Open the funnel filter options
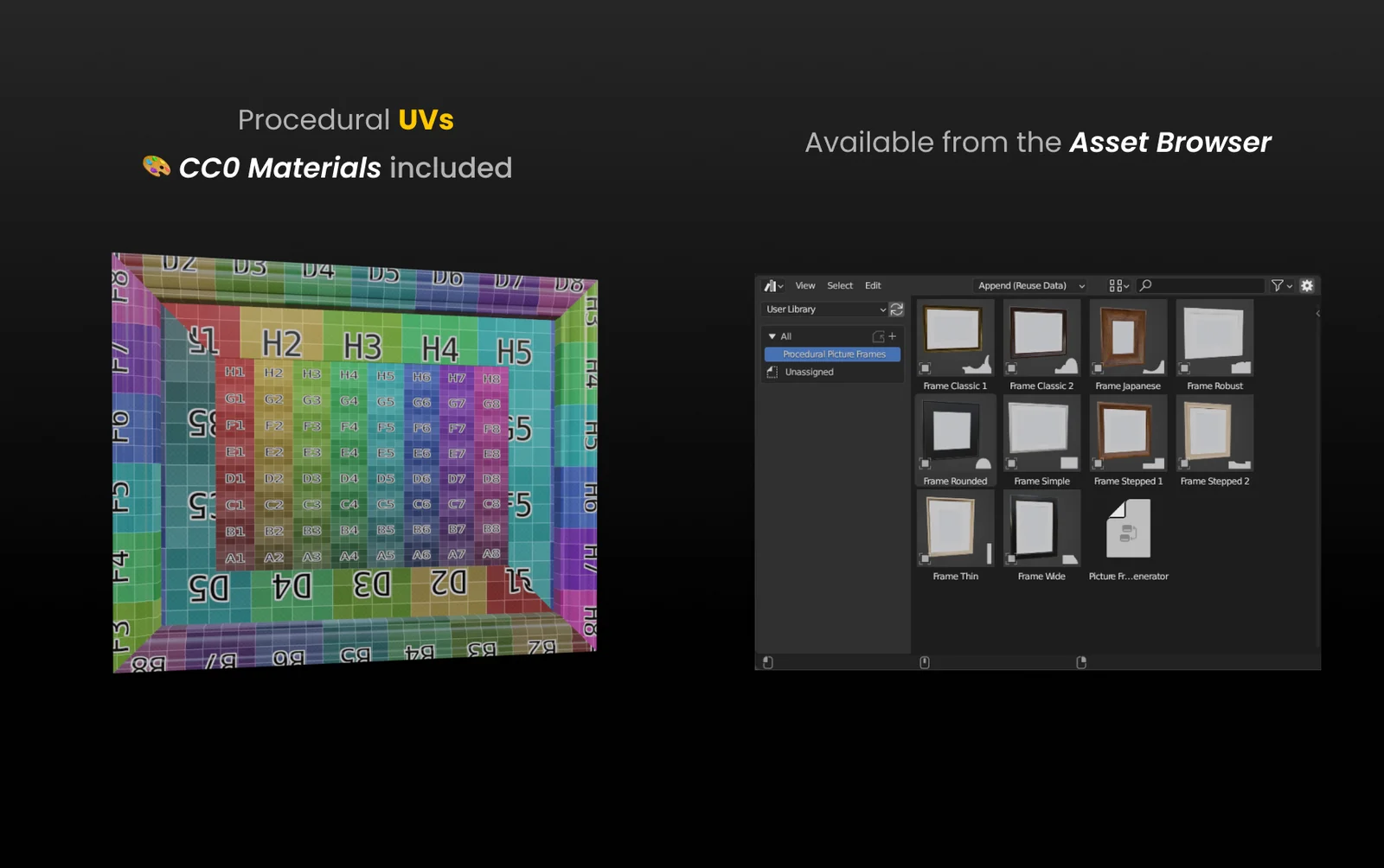Image resolution: width=1384 pixels, height=868 pixels. (x=1281, y=285)
